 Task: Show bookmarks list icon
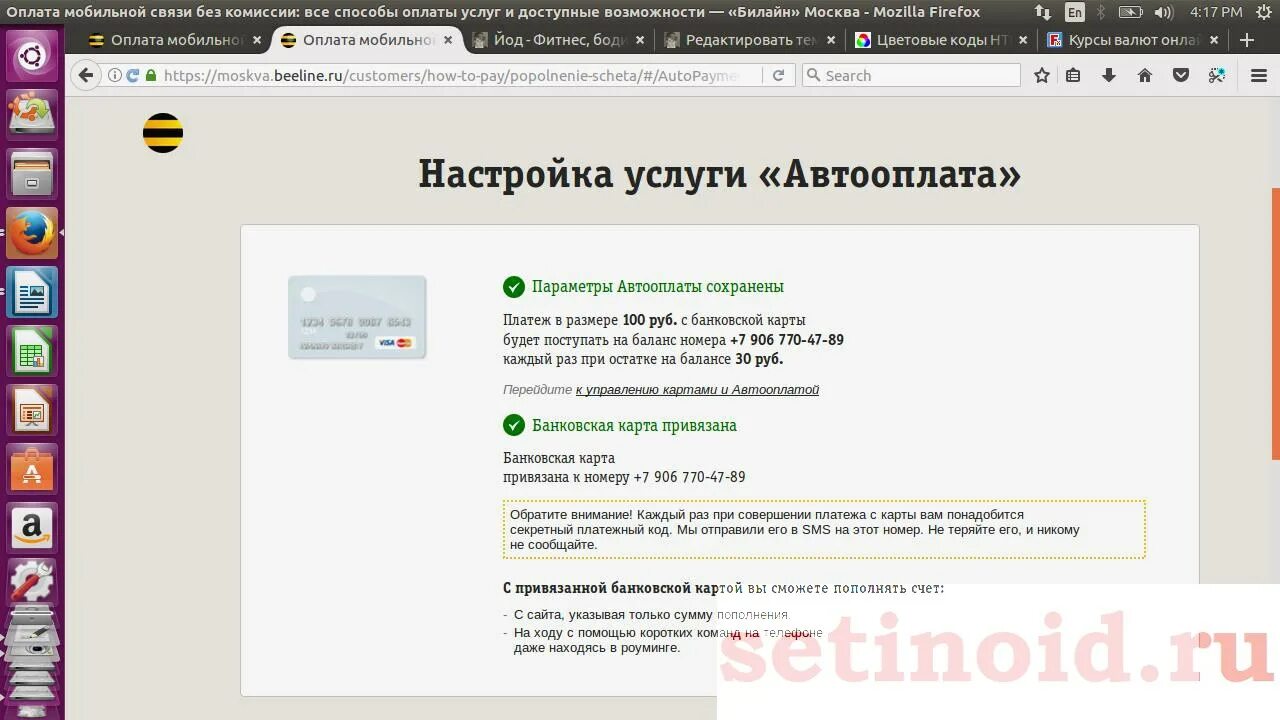[x=1073, y=75]
